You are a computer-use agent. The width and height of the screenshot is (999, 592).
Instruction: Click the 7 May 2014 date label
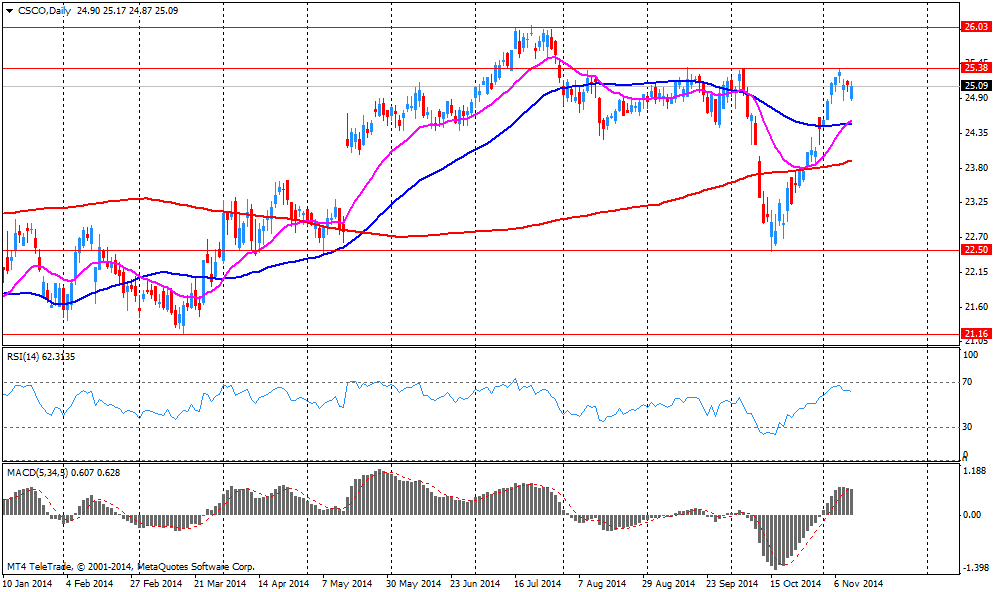coord(348,582)
